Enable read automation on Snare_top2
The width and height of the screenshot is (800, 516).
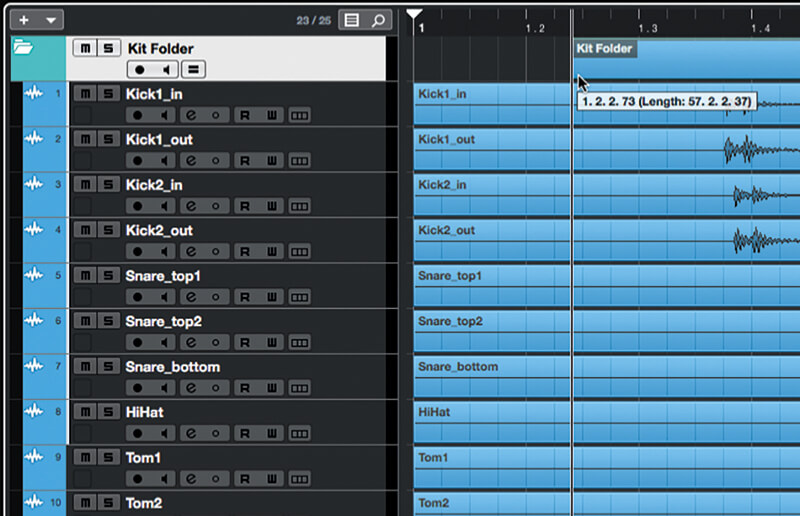coord(245,342)
